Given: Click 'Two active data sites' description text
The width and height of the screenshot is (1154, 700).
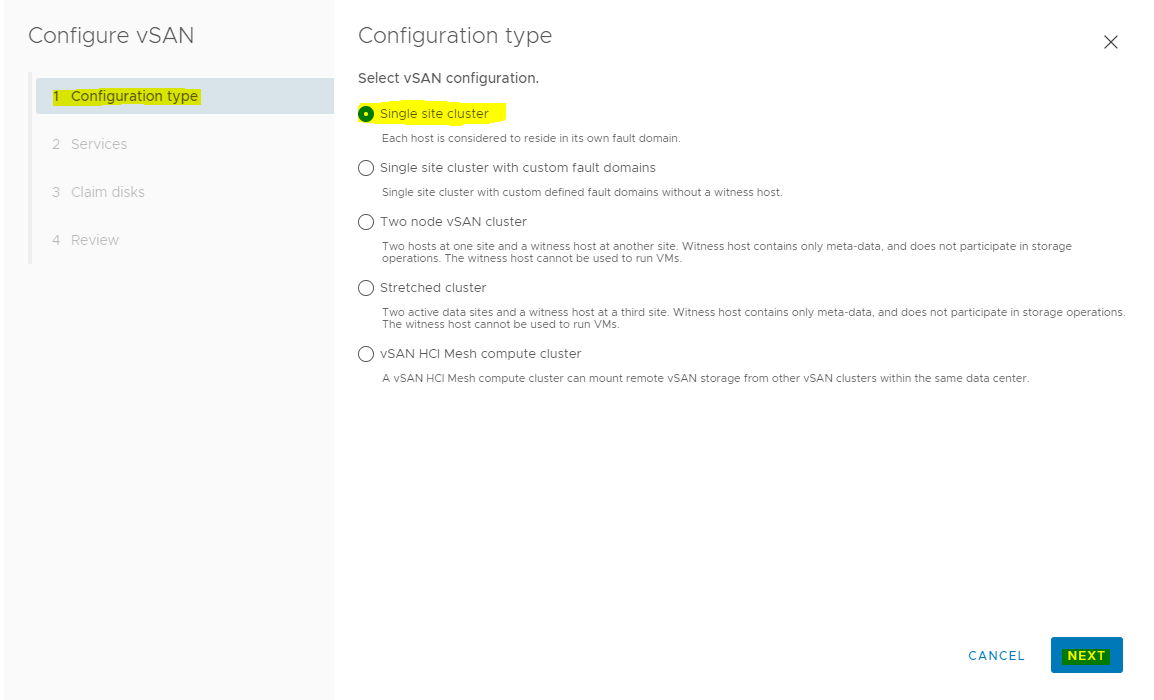Looking at the screenshot, I should [754, 318].
